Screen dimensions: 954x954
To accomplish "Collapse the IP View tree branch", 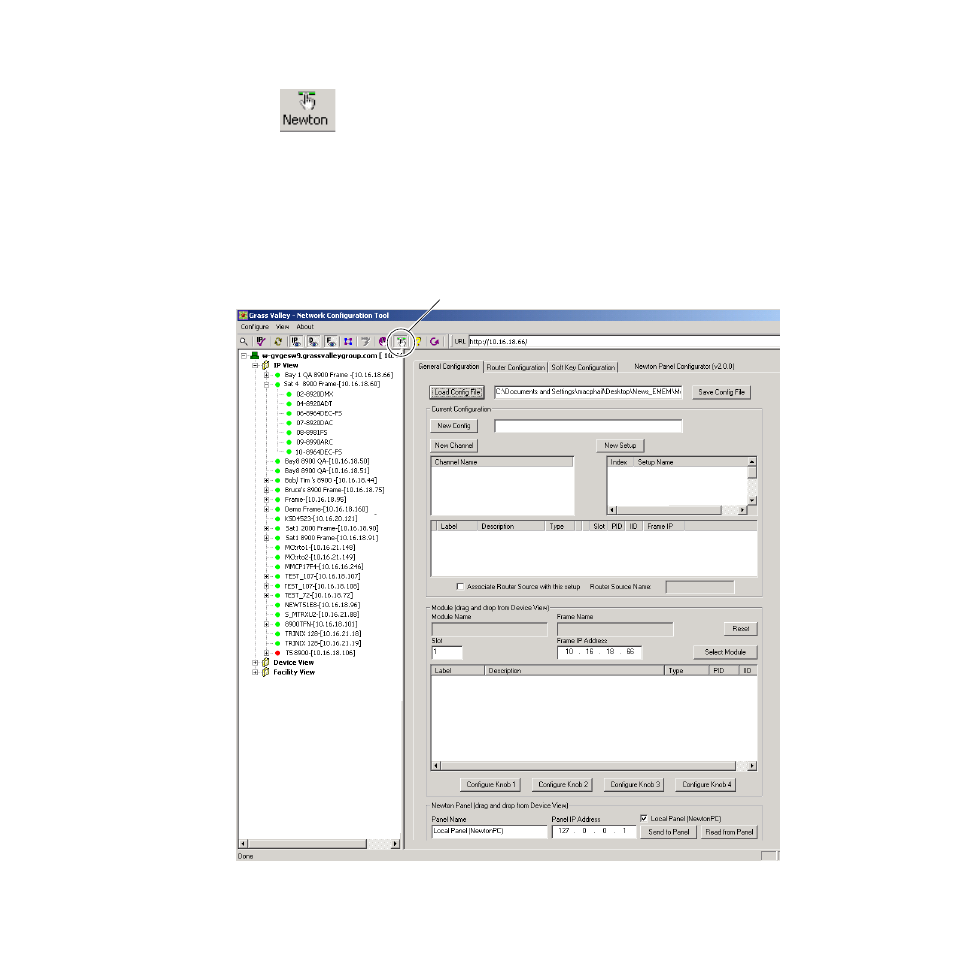I will tap(256, 366).
